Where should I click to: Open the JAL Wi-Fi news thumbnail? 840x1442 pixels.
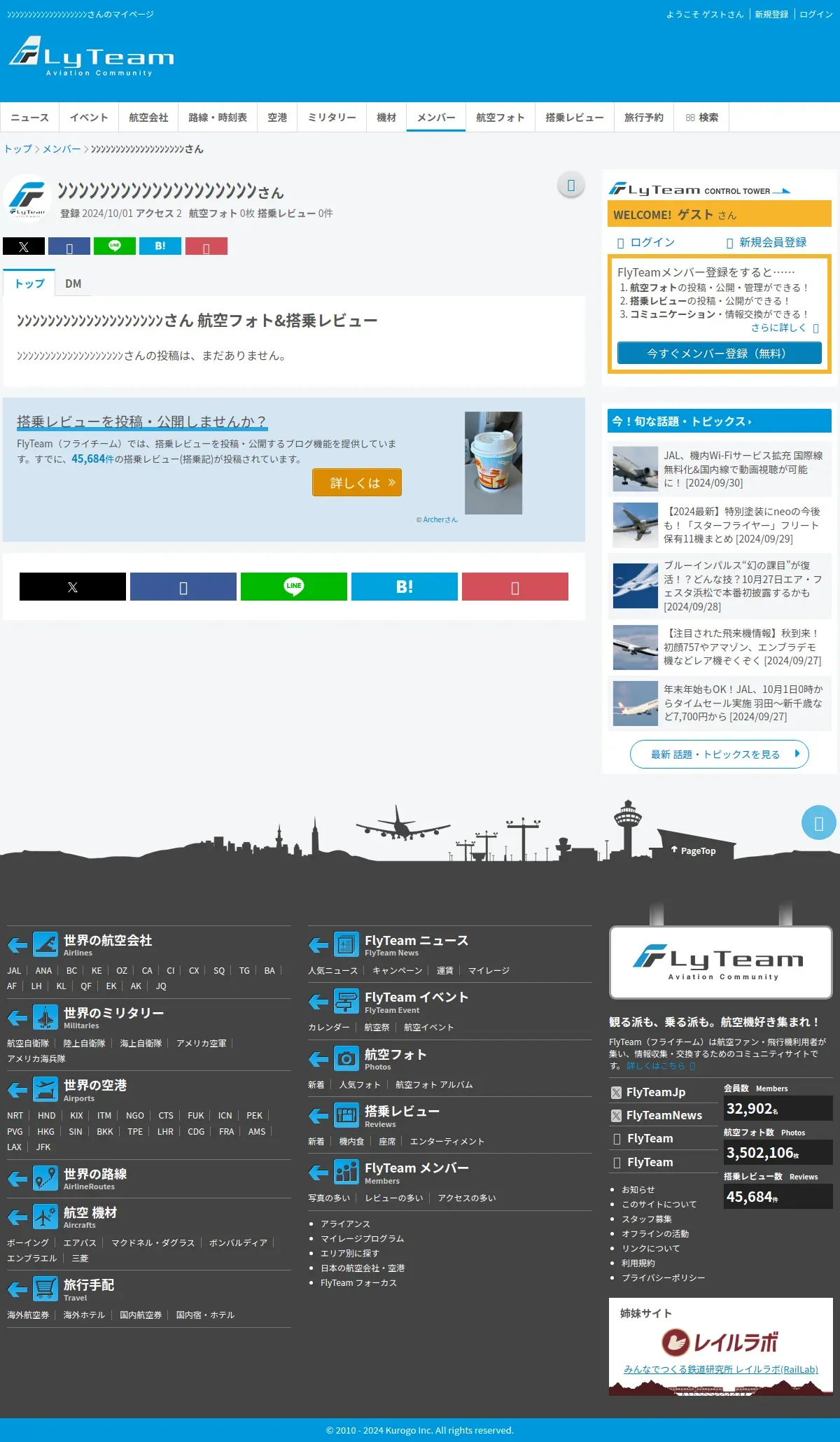(x=636, y=469)
